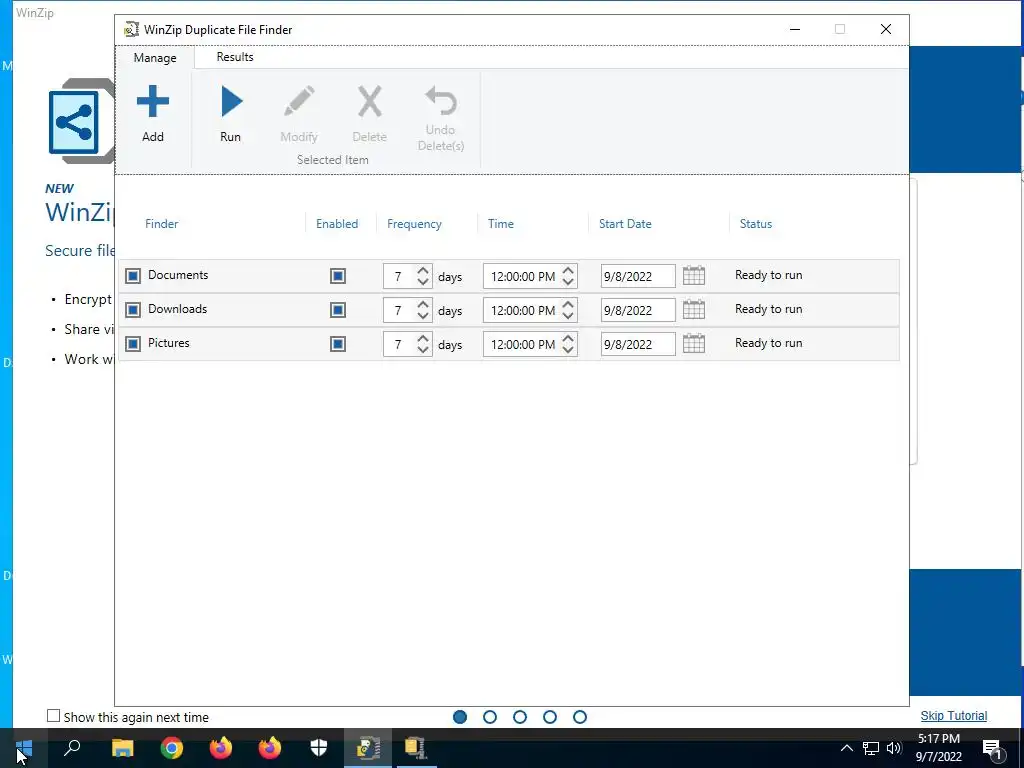Click the Pictures finder name
Image resolution: width=1024 pixels, height=768 pixels.
[x=168, y=343]
